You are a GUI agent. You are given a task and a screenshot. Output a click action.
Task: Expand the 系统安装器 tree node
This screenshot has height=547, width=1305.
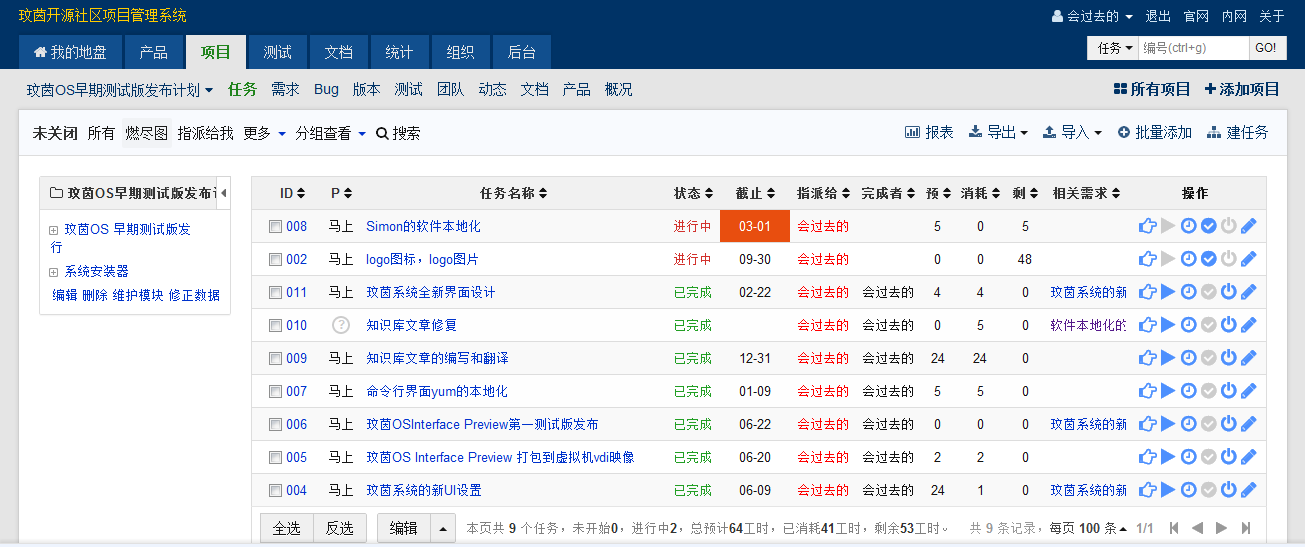coord(54,272)
